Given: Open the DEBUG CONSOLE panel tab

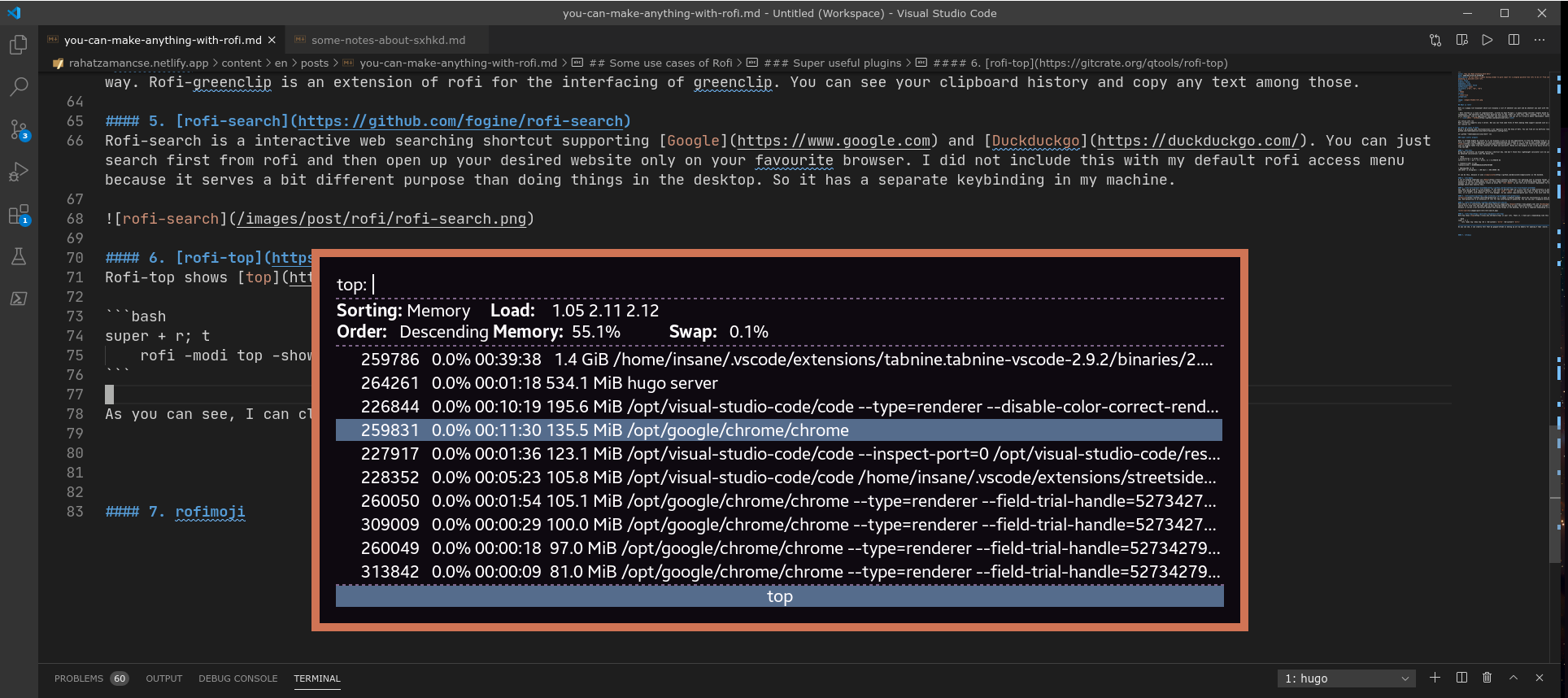Looking at the screenshot, I should coord(237,678).
